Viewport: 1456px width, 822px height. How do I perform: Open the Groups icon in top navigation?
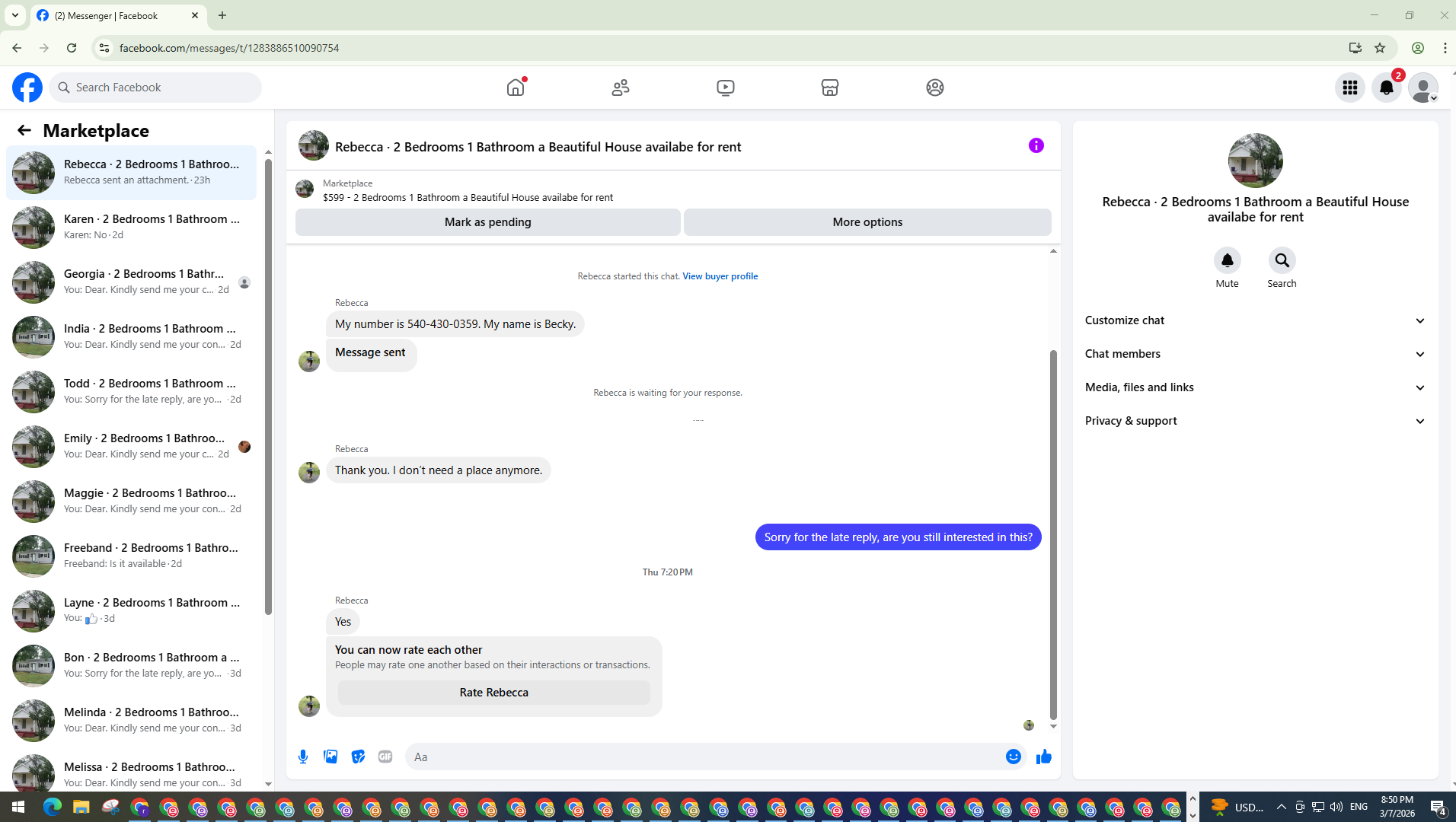tap(935, 88)
